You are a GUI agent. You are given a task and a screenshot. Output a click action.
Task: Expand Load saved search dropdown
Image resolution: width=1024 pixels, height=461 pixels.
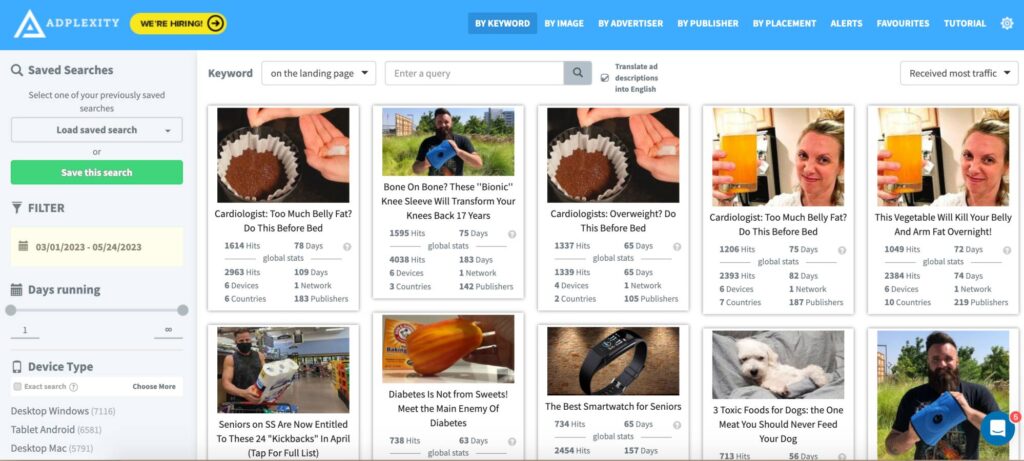coord(97,130)
